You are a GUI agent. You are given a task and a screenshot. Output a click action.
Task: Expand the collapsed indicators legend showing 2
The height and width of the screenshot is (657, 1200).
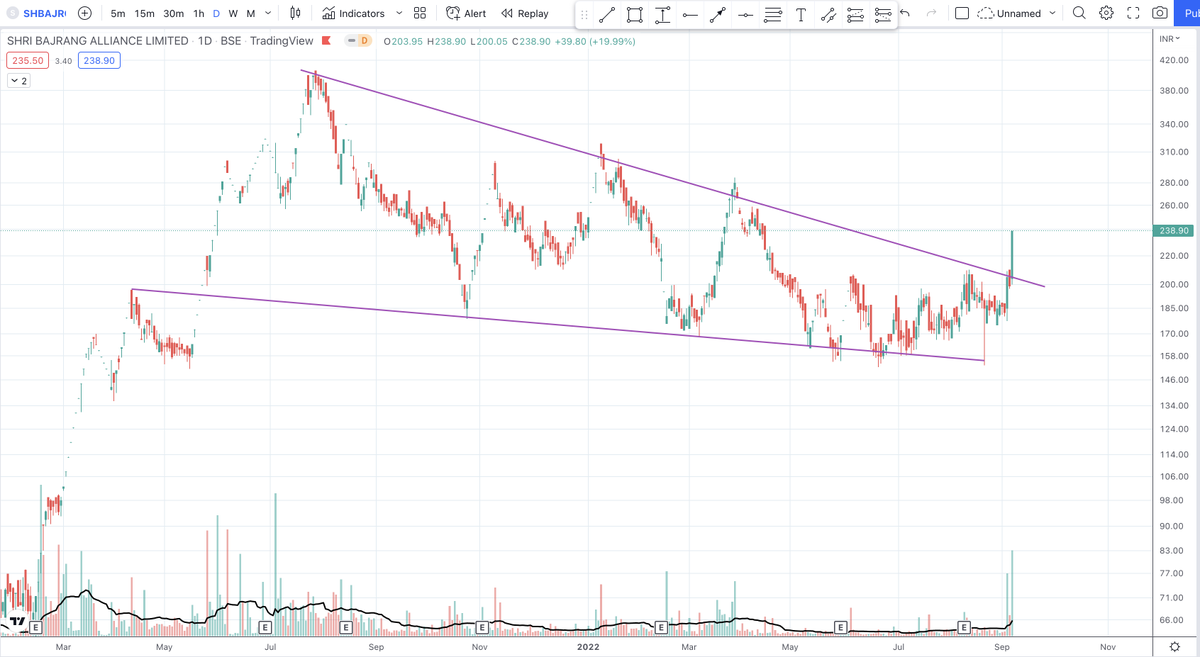(x=19, y=81)
